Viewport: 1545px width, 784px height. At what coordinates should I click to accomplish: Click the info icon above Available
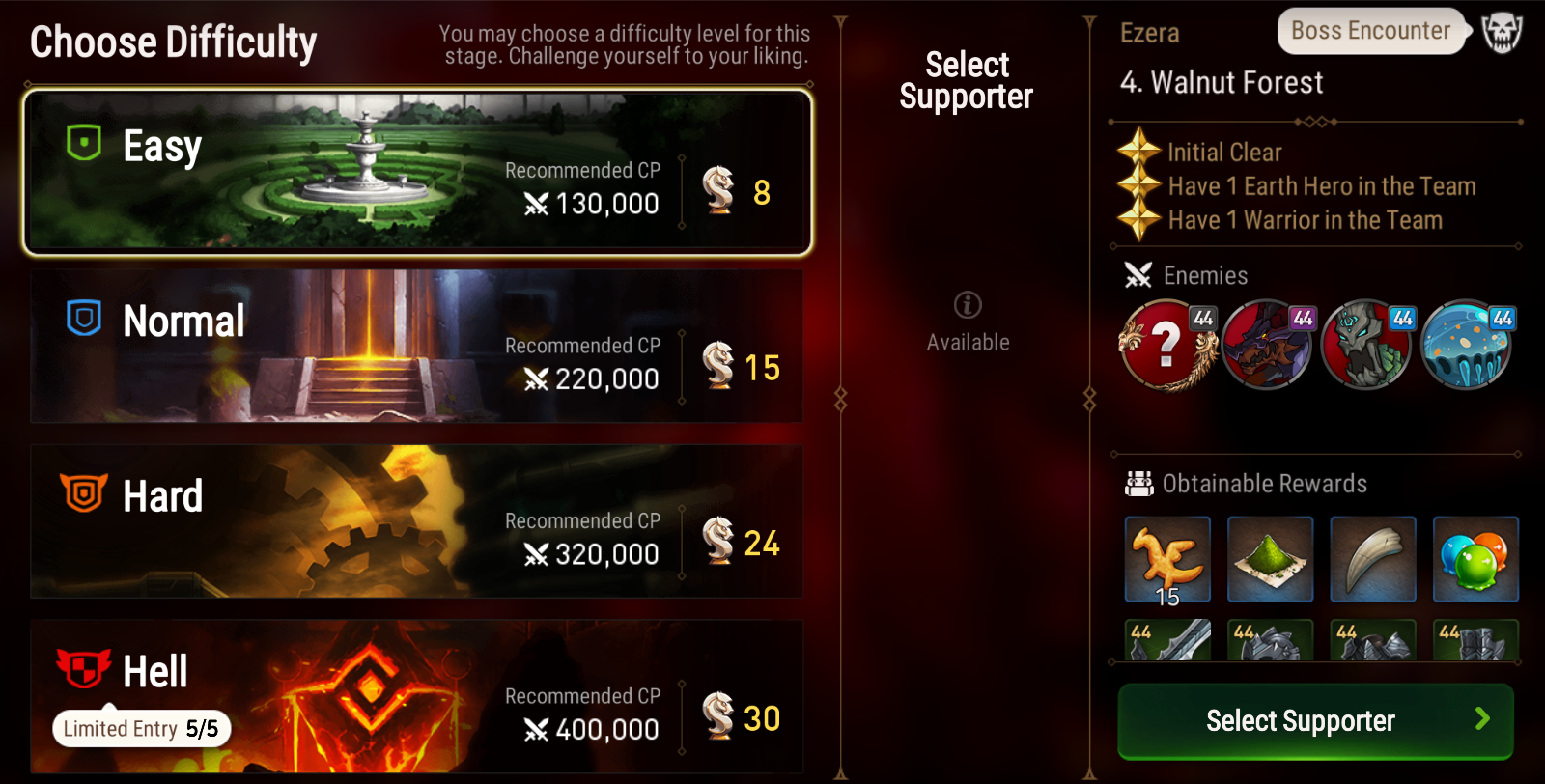pyautogui.click(x=968, y=305)
